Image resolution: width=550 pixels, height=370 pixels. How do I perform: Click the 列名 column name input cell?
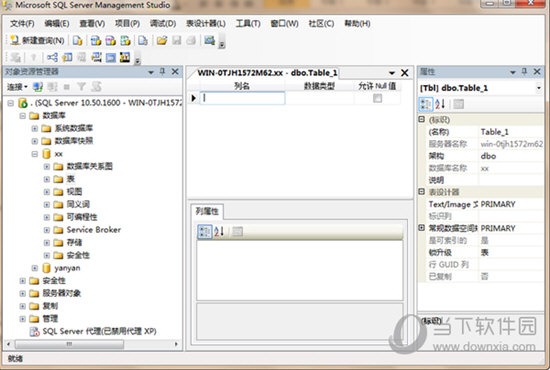click(x=242, y=98)
